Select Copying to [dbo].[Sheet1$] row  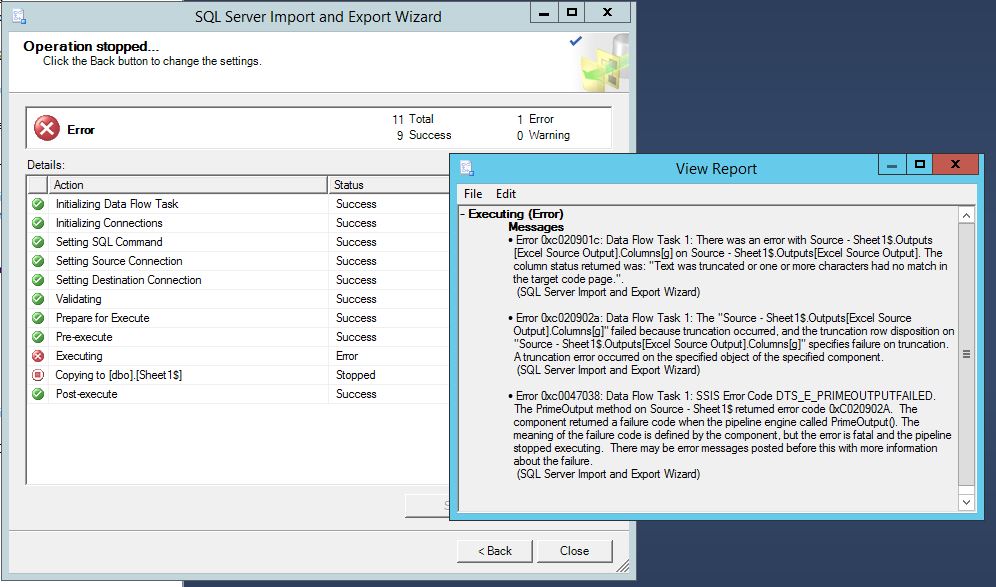(x=238, y=375)
